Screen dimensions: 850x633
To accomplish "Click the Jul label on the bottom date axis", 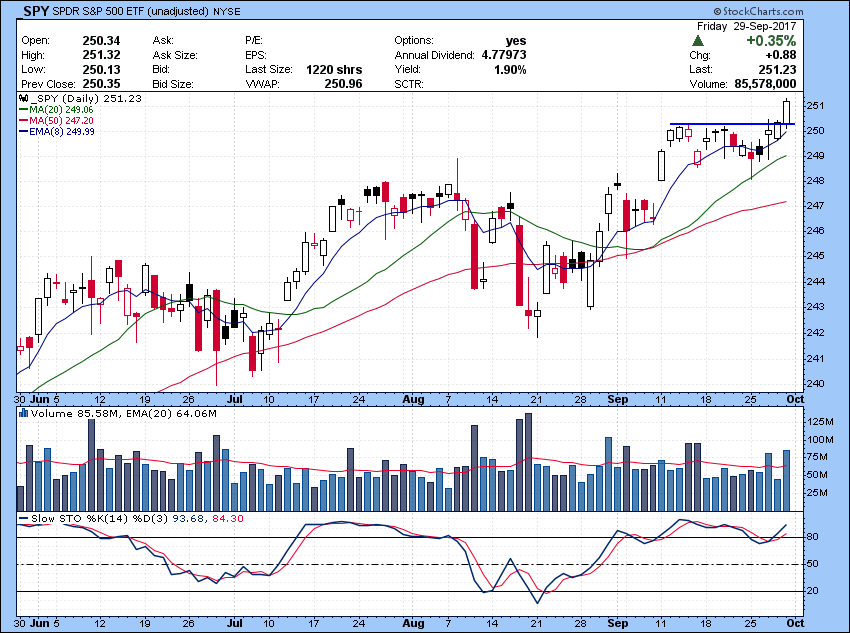I will click(x=234, y=623).
